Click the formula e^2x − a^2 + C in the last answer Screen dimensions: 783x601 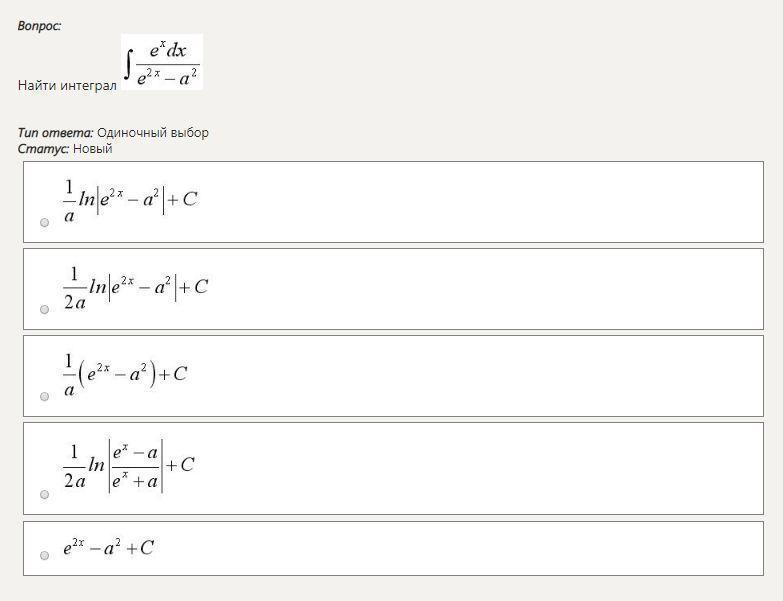[108, 547]
